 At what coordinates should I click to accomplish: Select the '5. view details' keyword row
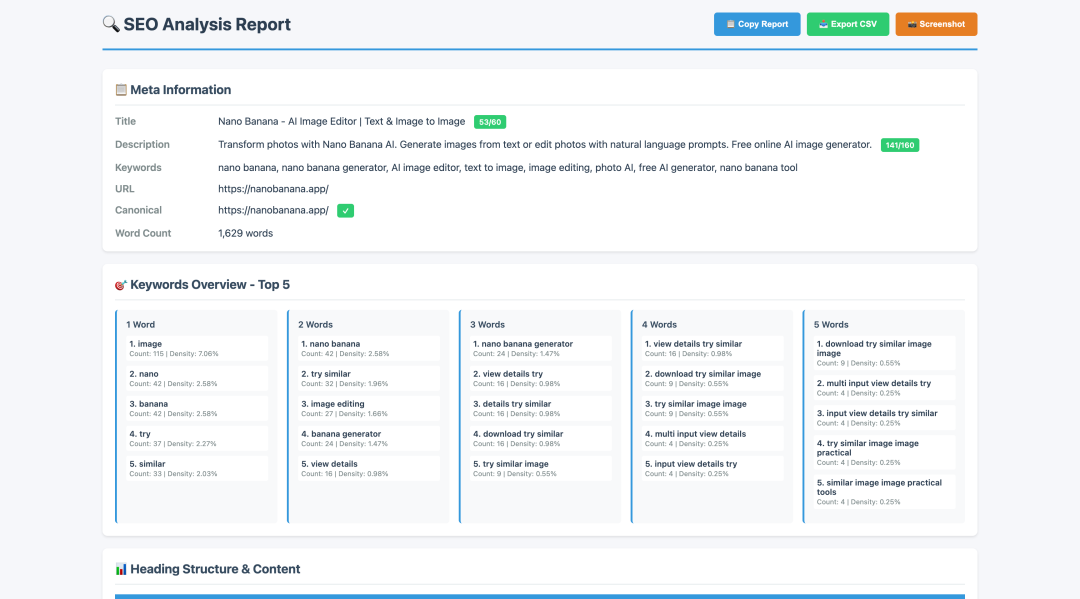(x=368, y=468)
